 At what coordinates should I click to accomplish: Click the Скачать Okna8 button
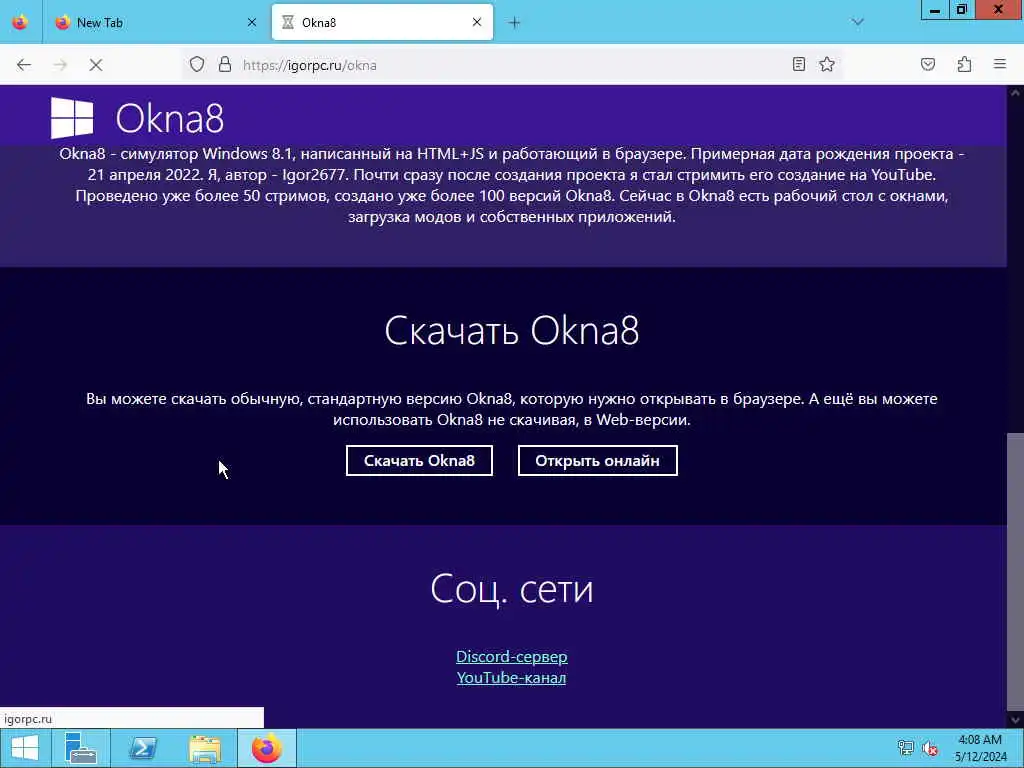419,460
